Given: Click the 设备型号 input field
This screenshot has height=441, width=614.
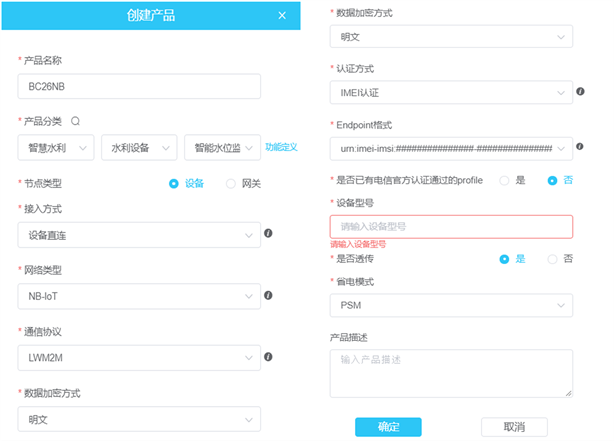Looking at the screenshot, I should pos(451,227).
